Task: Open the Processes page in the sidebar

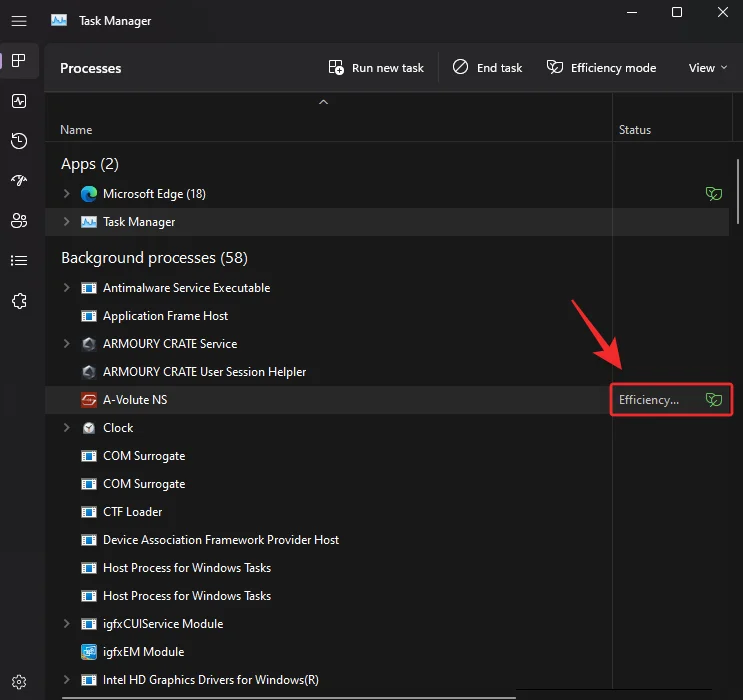Action: (19, 61)
